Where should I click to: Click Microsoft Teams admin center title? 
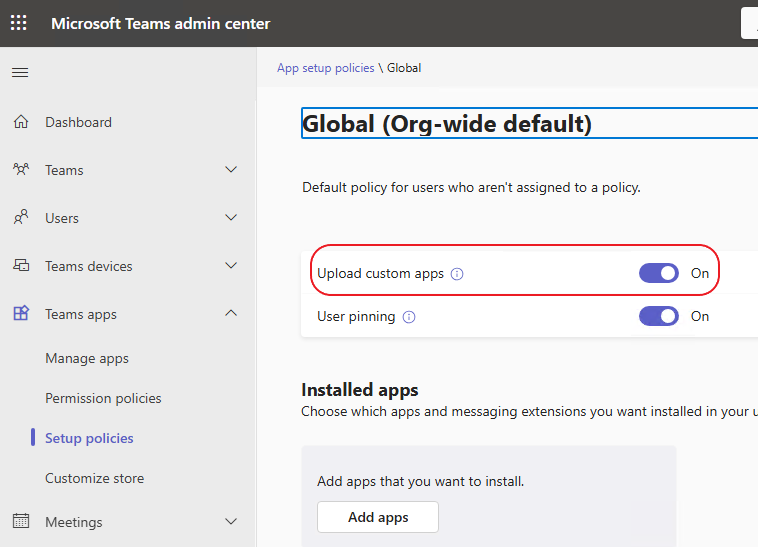[x=160, y=23]
